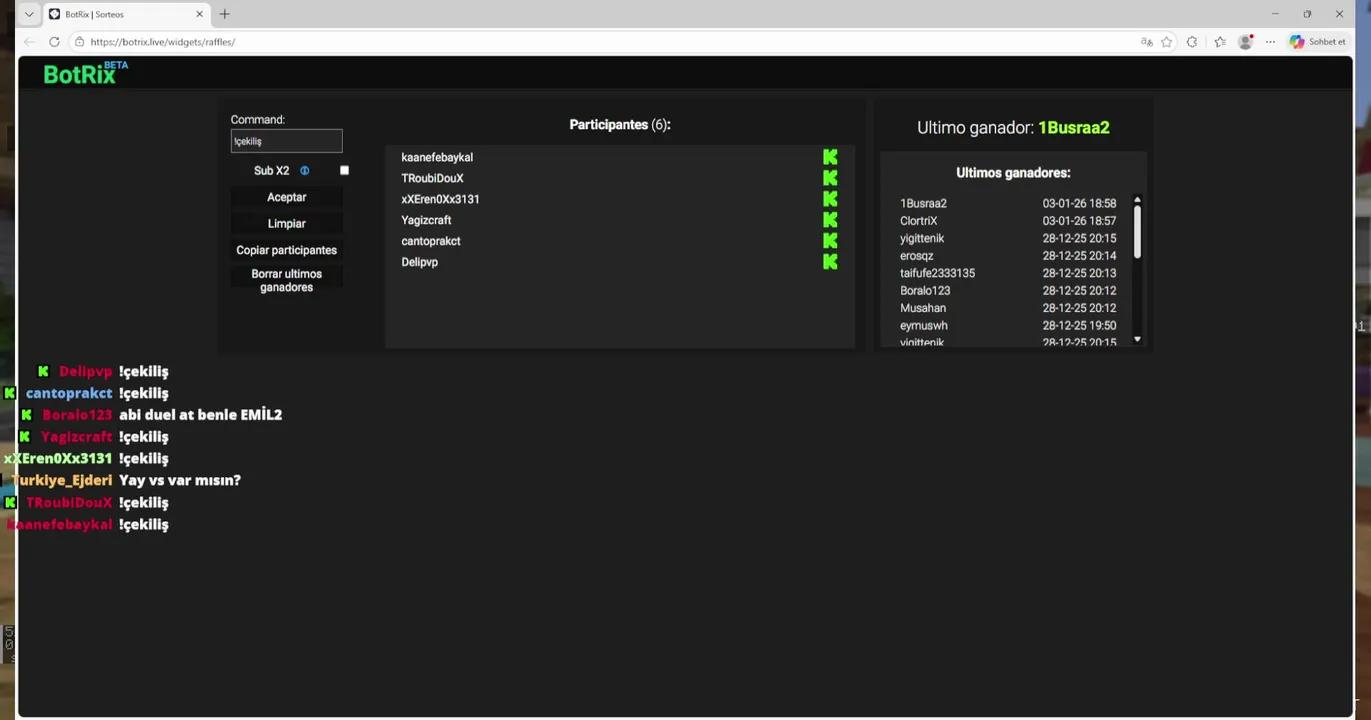Click the green 1Busraa2 last winner name
This screenshot has height=720, width=1371.
tap(1074, 128)
